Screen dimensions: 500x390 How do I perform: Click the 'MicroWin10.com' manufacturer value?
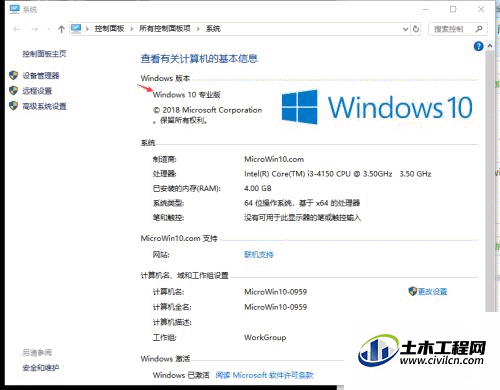pyautogui.click(x=274, y=159)
